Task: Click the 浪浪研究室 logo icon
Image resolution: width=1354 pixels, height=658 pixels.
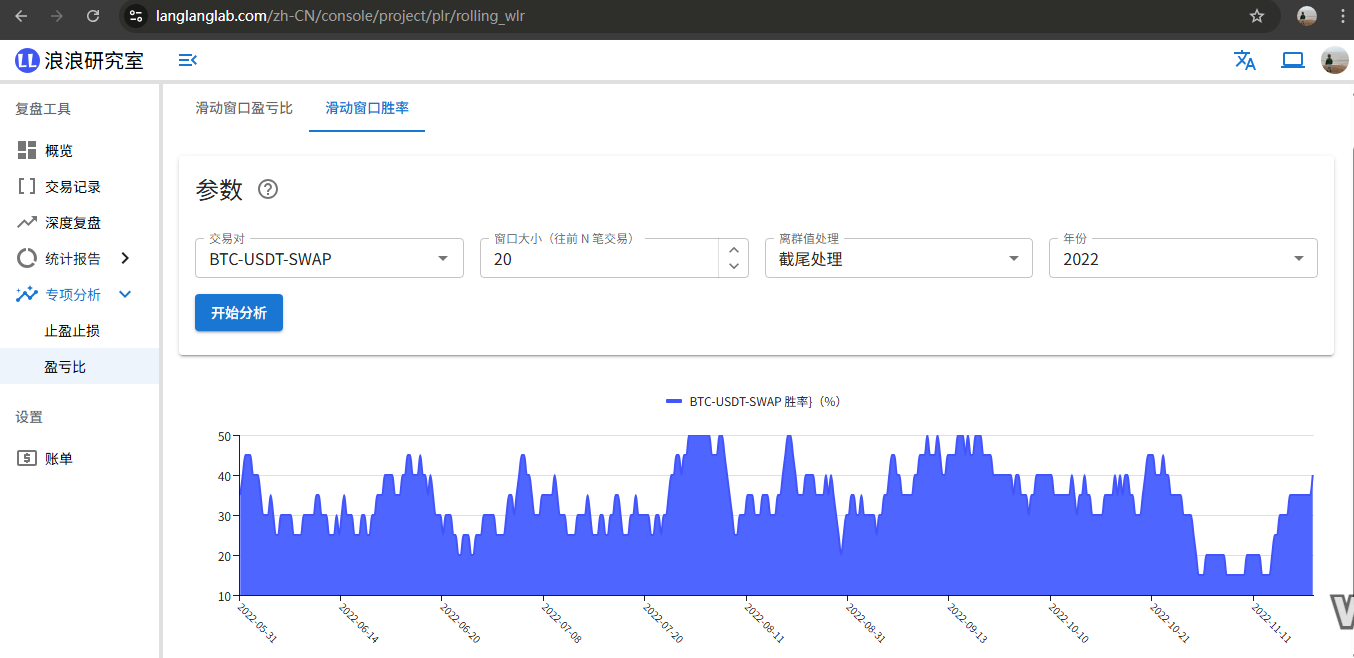Action: tap(27, 61)
